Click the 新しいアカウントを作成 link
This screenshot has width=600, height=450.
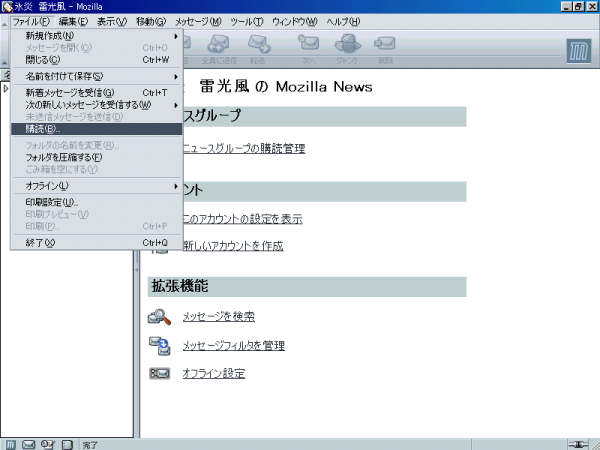233,246
